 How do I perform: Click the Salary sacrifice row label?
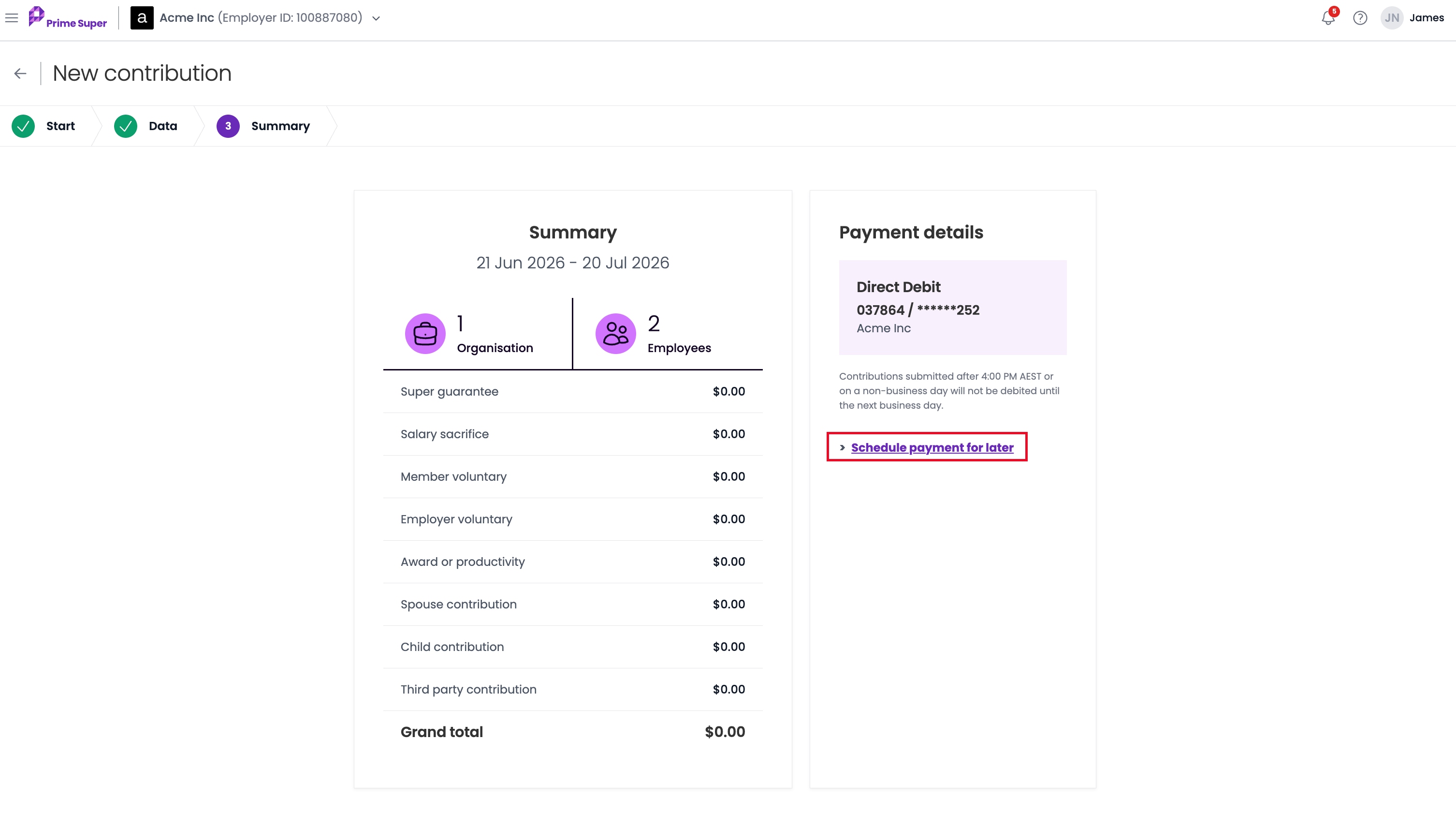coord(444,434)
